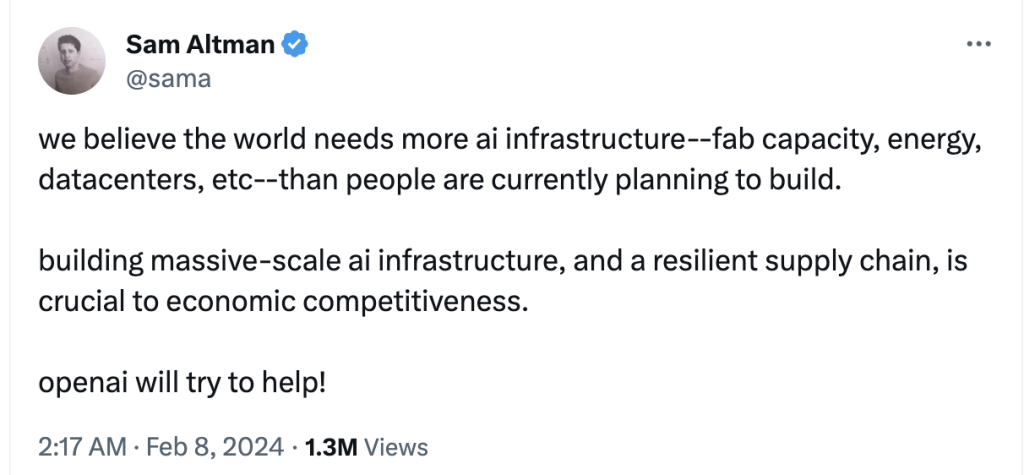The image size is (1024, 475).
Task: Click the blue verified checkmark badge
Action: pyautogui.click(x=295, y=44)
